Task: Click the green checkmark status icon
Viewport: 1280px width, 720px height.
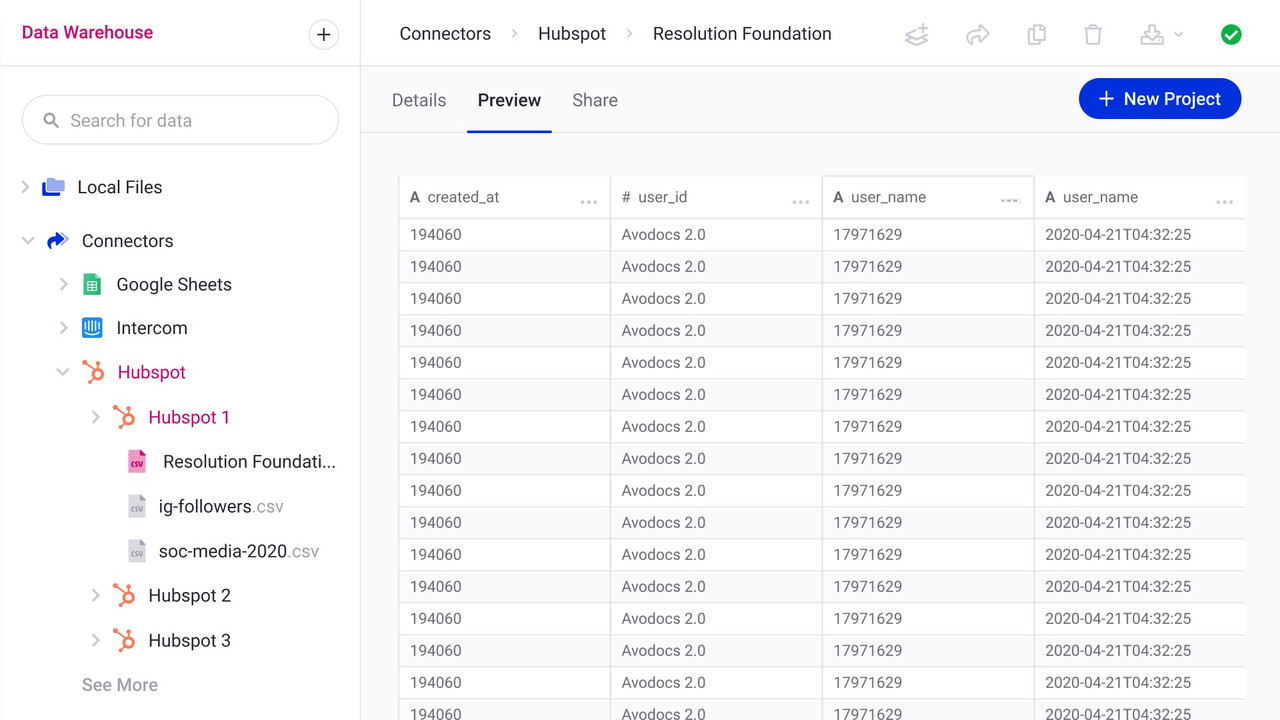Action: point(1231,35)
